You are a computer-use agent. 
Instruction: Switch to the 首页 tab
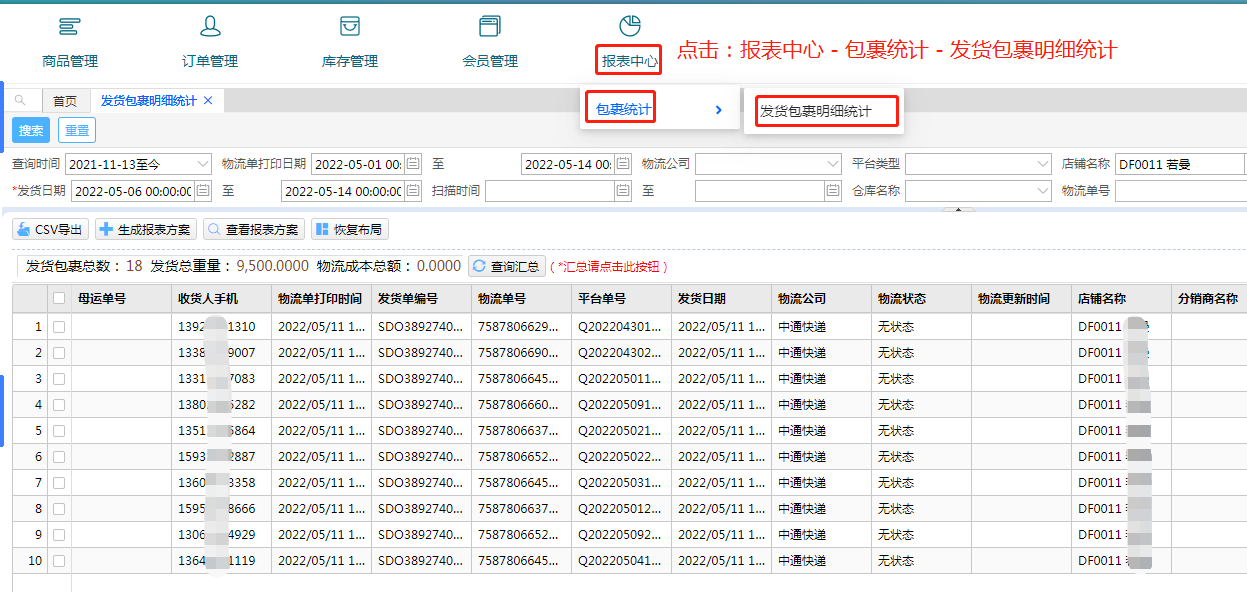65,101
